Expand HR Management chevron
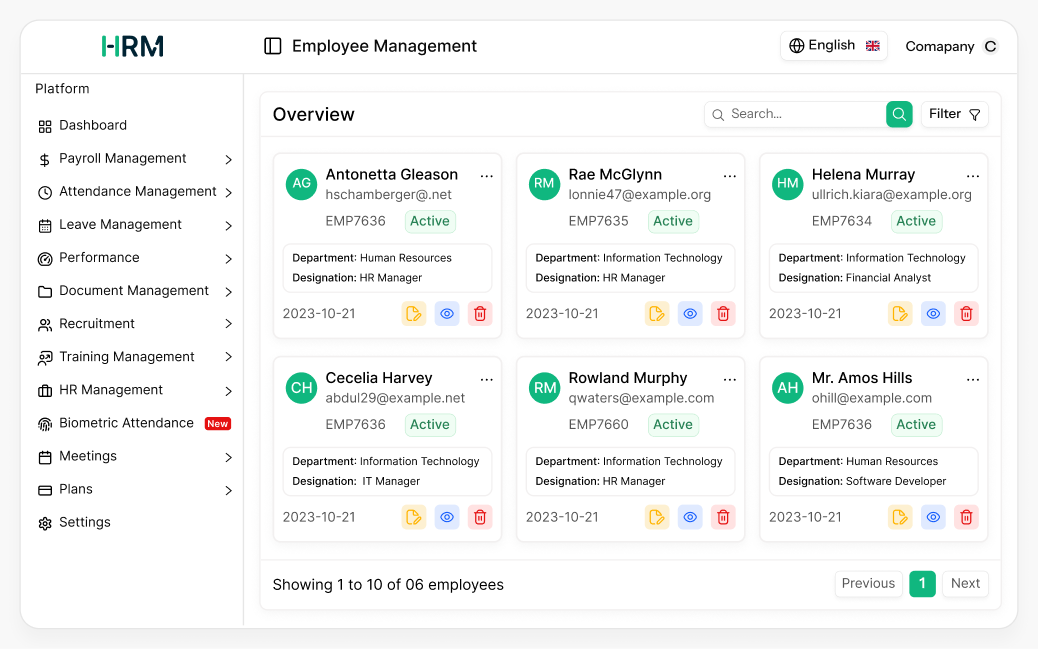The image size is (1038, 649). [x=228, y=391]
